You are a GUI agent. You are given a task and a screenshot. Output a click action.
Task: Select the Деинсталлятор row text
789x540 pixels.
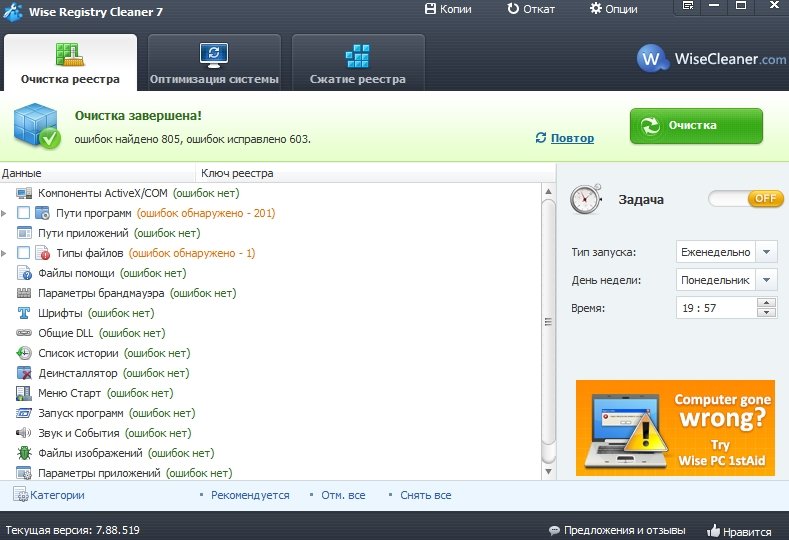(x=114, y=373)
